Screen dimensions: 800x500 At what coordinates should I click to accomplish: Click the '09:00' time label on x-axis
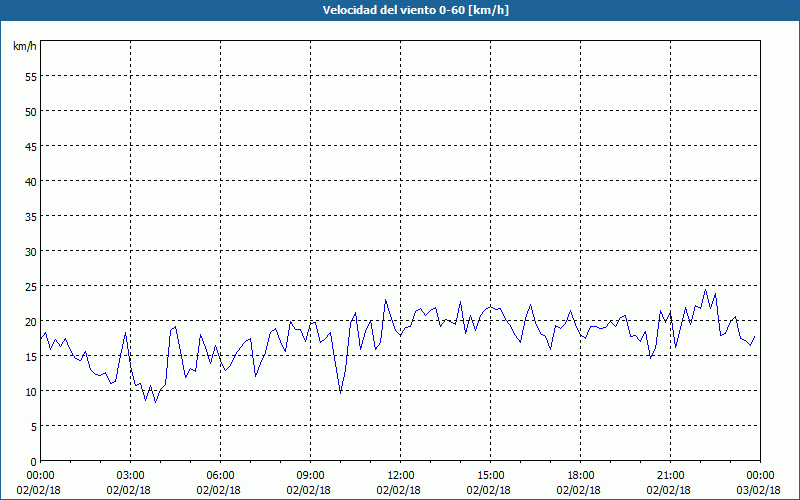tap(310, 476)
